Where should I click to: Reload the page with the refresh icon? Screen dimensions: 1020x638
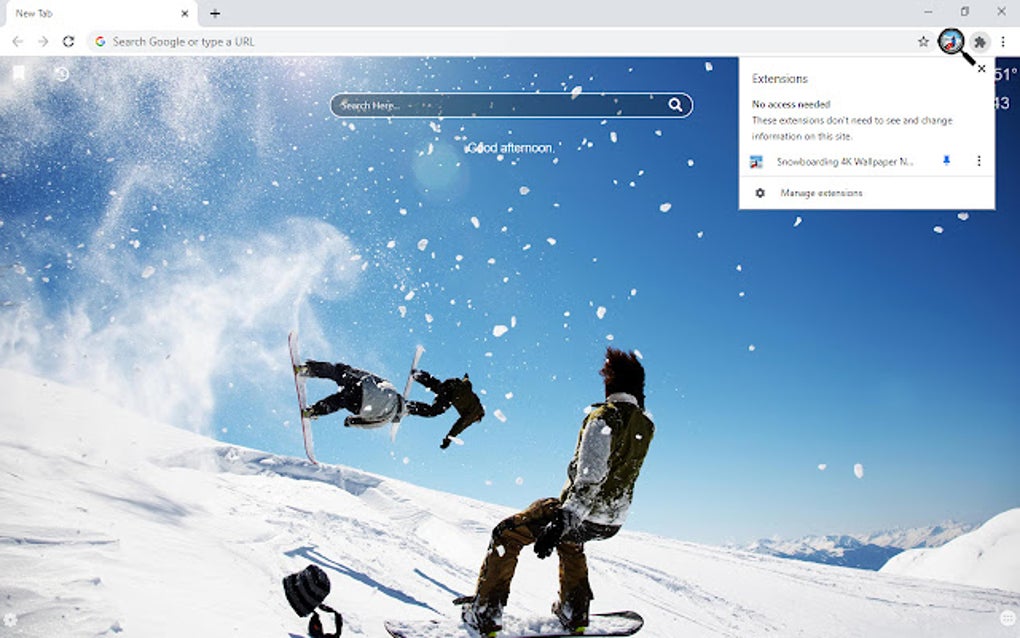point(67,42)
